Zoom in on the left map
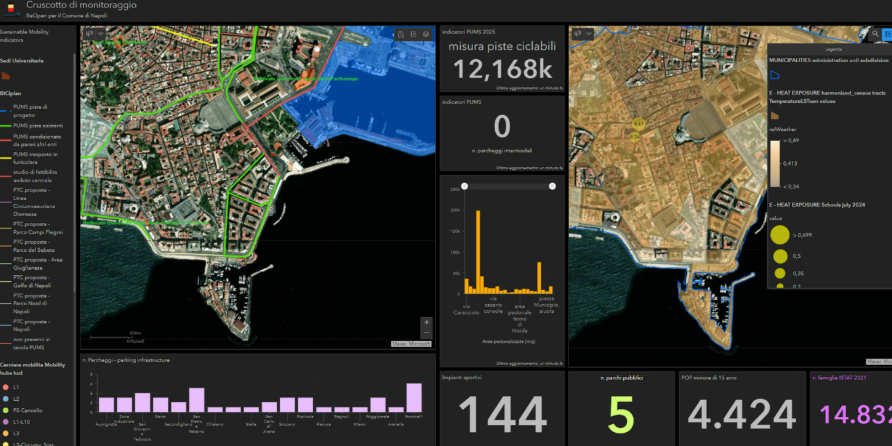 [x=426, y=323]
